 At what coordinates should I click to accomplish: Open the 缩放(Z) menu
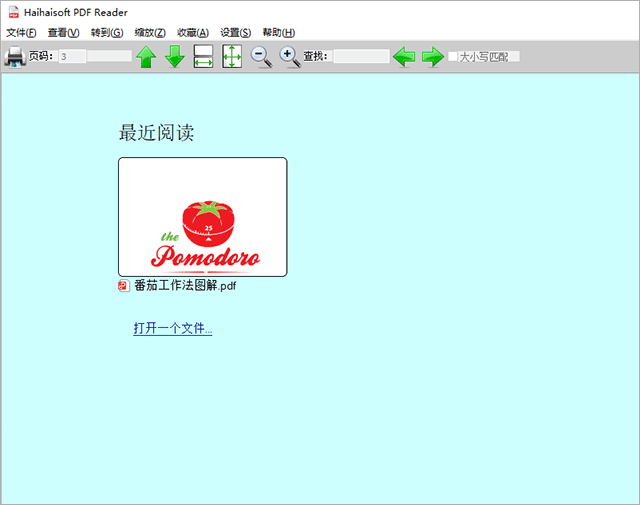150,33
